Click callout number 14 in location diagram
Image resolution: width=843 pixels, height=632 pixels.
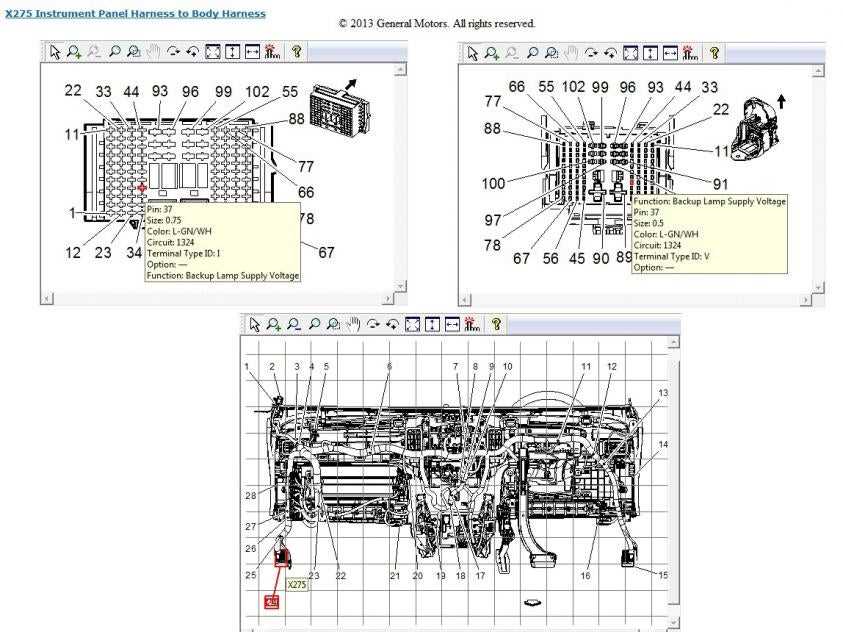pos(663,444)
